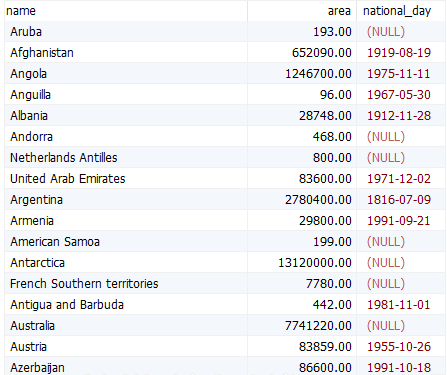Click area value 86600.00
The height and width of the screenshot is (375, 447).
pos(325,368)
